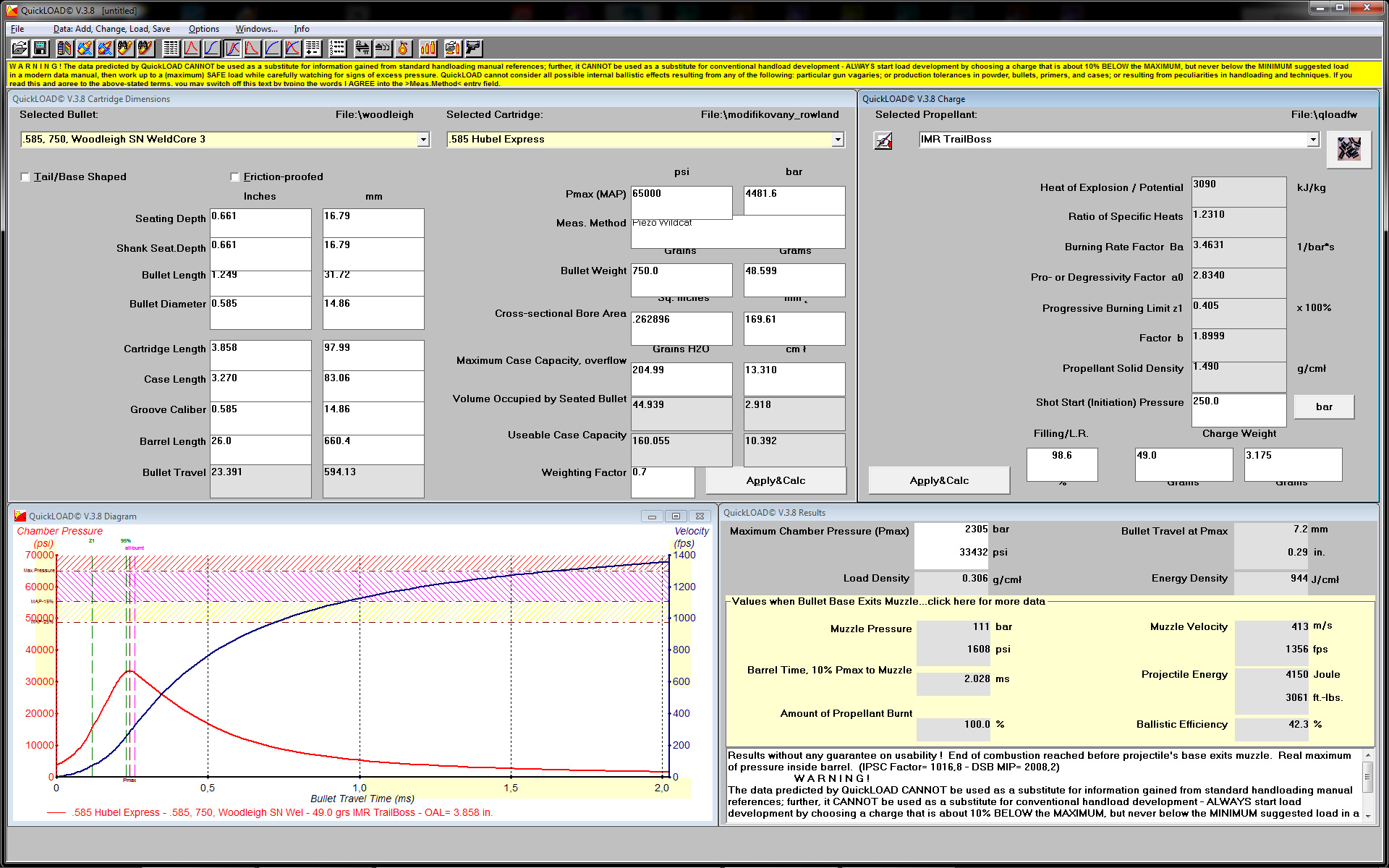Click the pistol toolbar icon

[x=473, y=48]
